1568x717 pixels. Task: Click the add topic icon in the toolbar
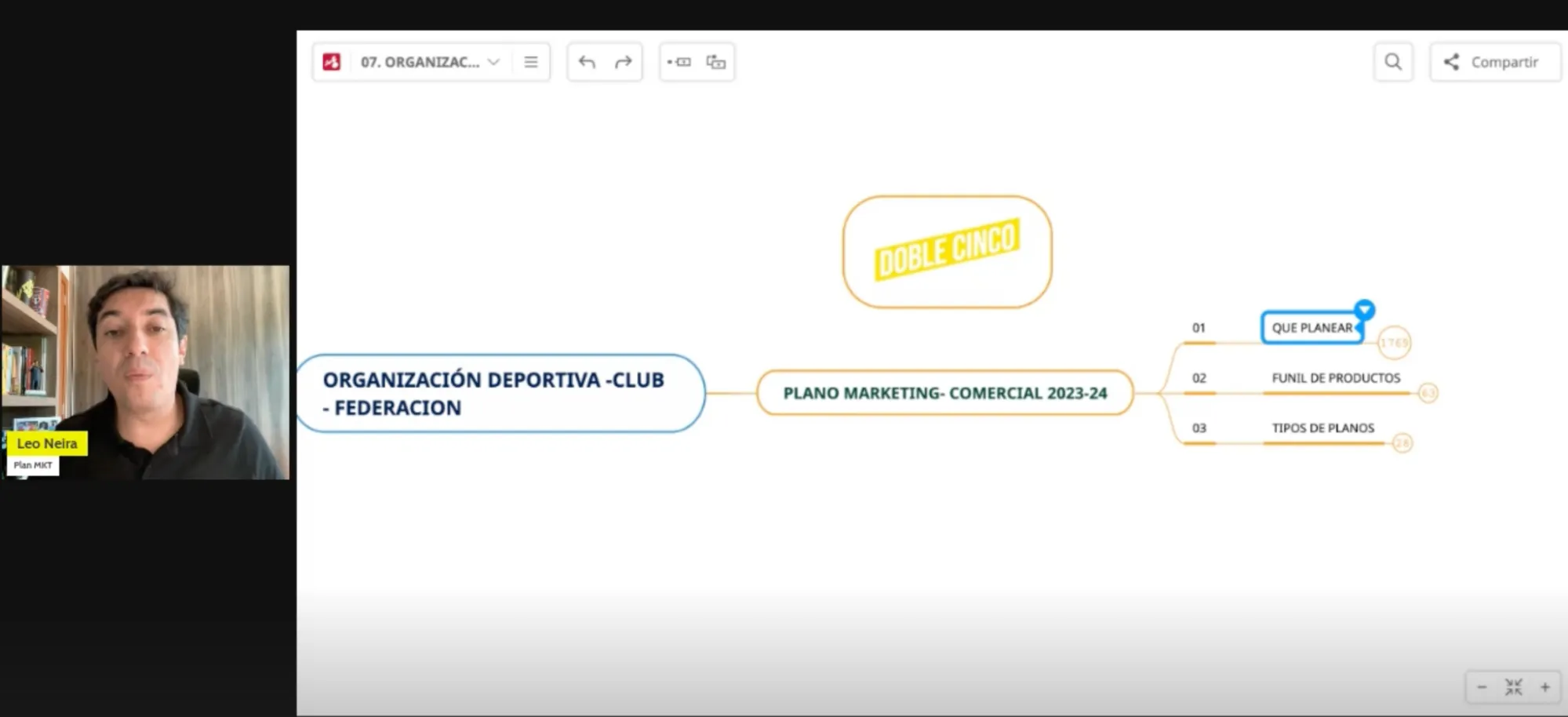point(678,61)
